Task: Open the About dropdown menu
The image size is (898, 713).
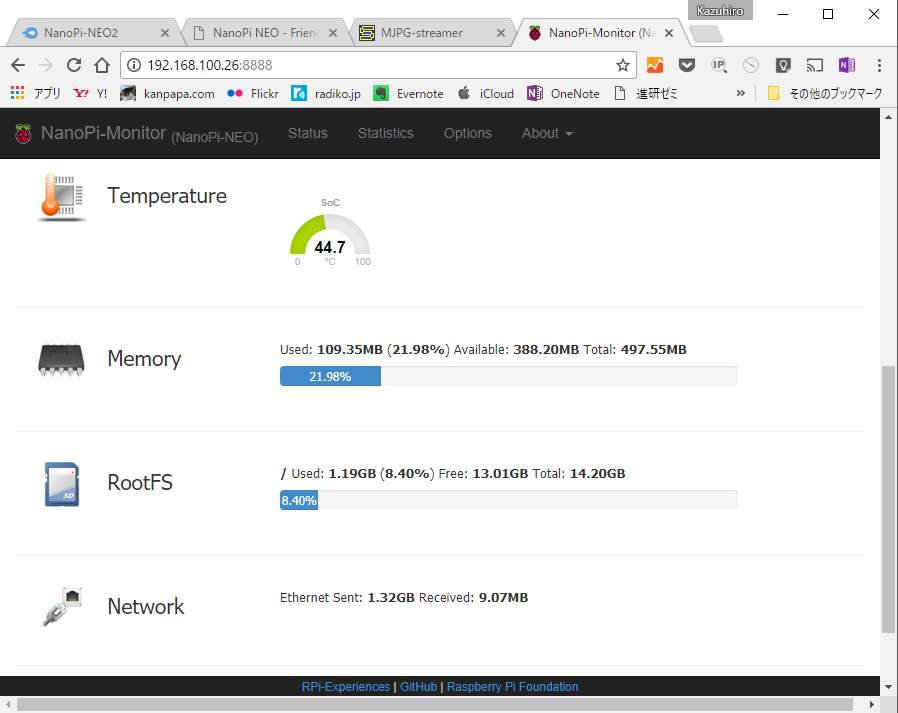Action: [546, 132]
